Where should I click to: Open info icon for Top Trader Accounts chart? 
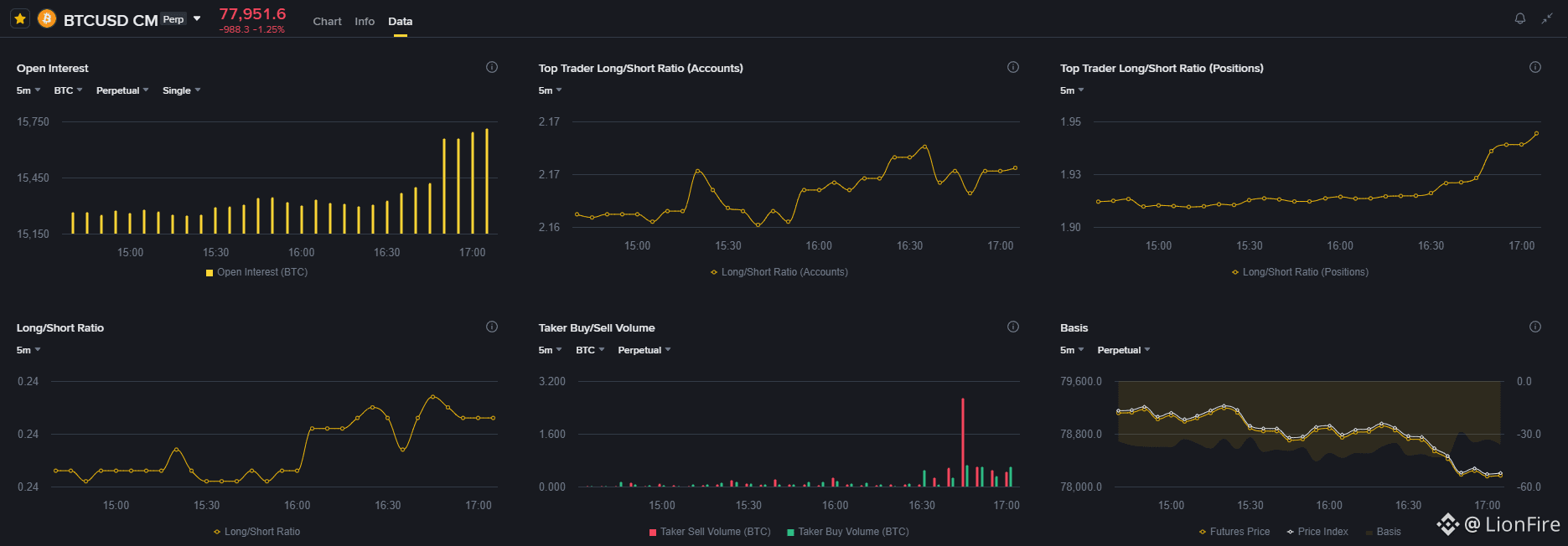1013,67
